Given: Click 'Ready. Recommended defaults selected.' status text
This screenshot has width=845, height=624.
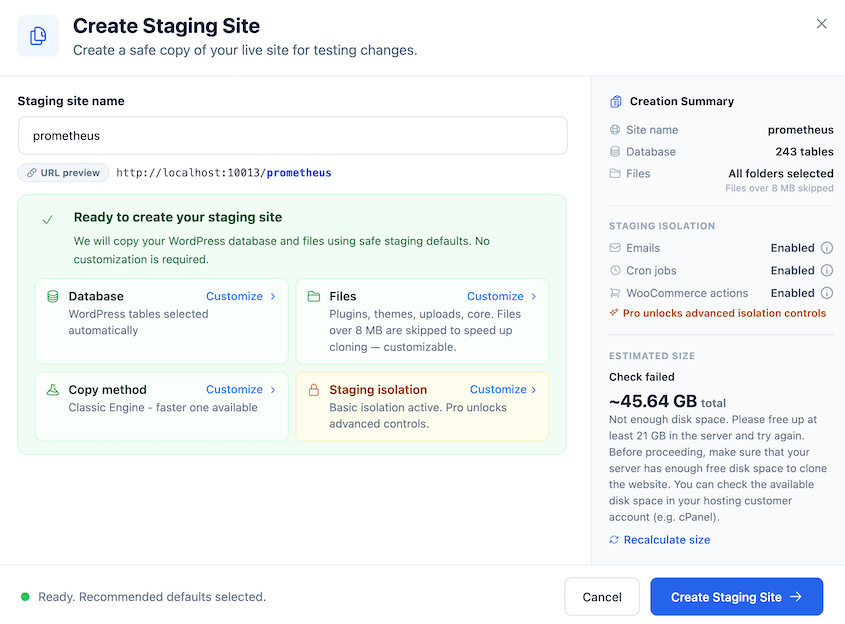Looking at the screenshot, I should (x=152, y=597).
